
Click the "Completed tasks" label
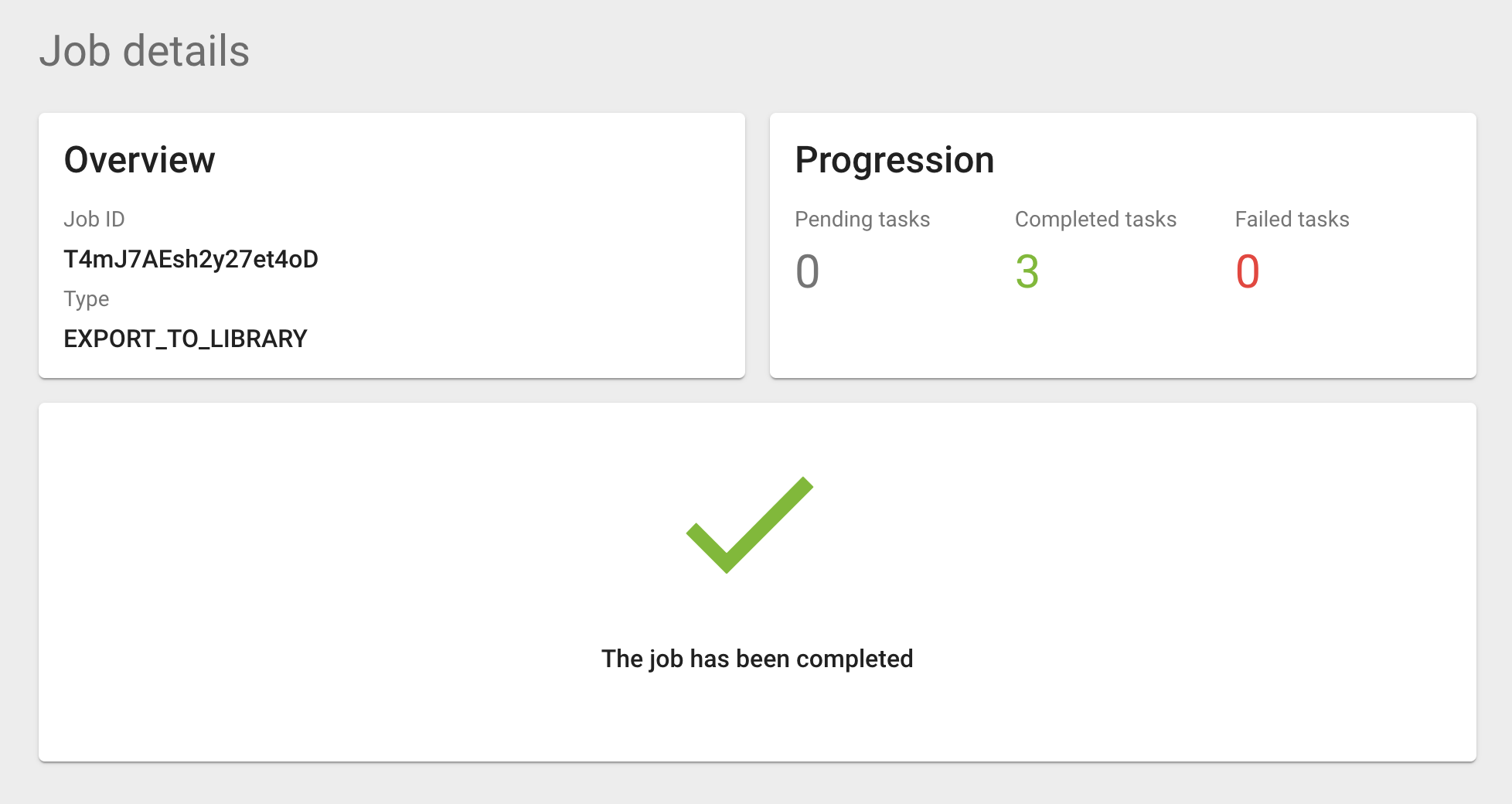[1095, 220]
